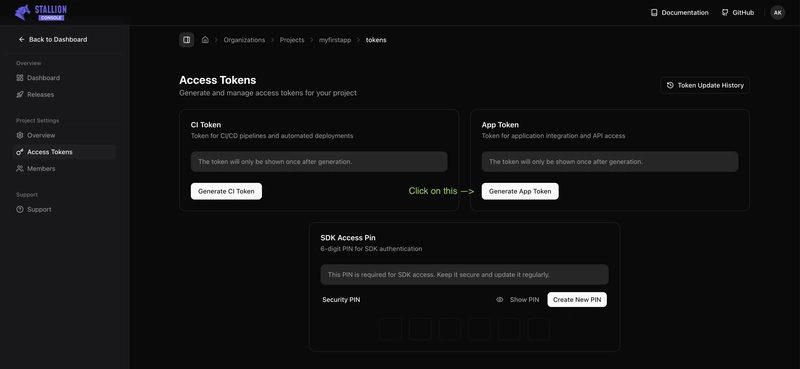Click 'Token for application integration' description
The width and height of the screenshot is (800, 369).
click(554, 136)
